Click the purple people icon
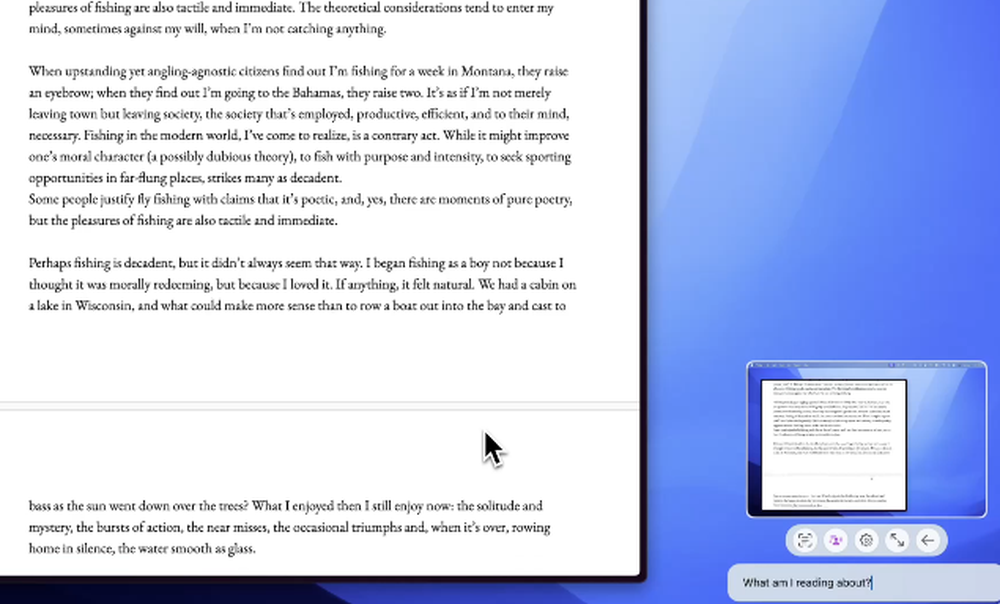This screenshot has width=1000, height=604. tap(835, 540)
